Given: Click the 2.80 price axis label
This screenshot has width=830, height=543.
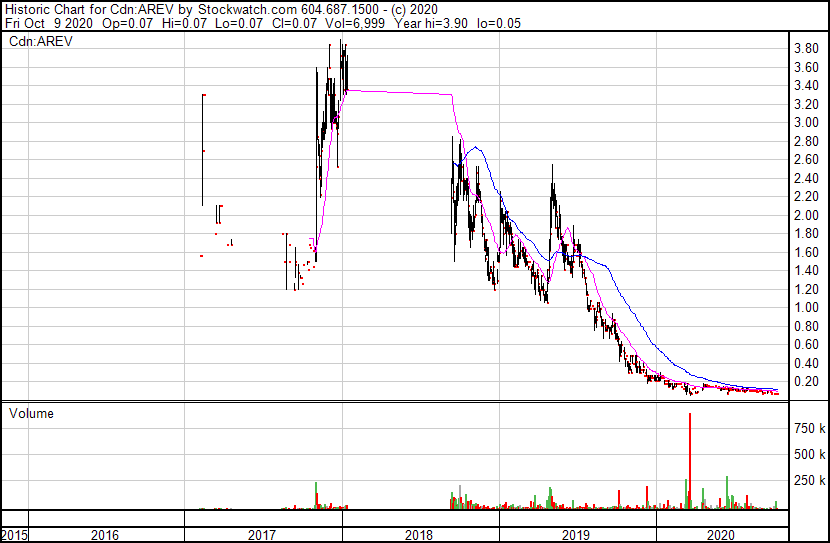Looking at the screenshot, I should (x=806, y=141).
